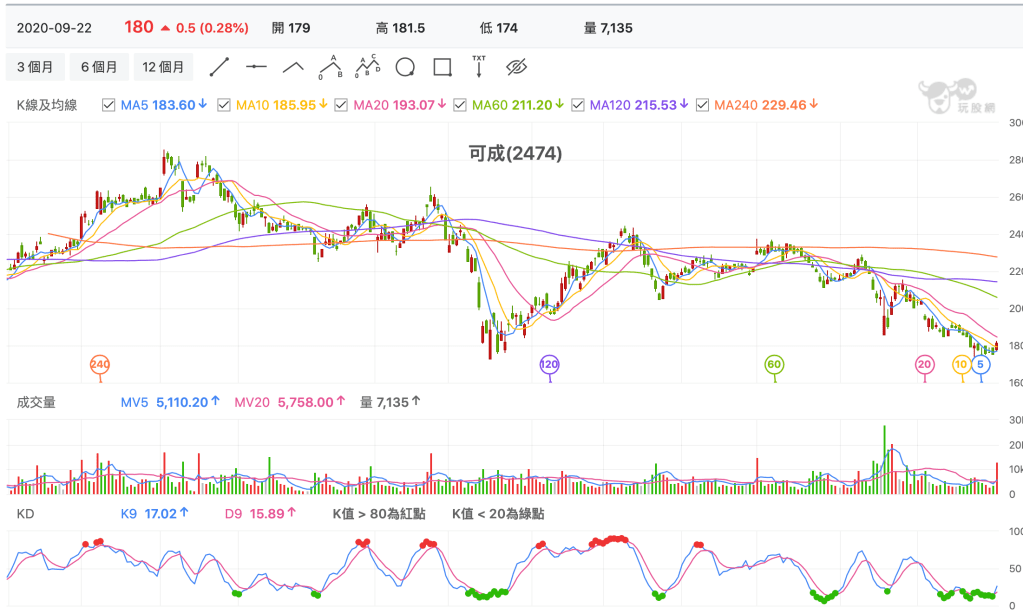Select the horizontal line drawing tool

[257, 67]
